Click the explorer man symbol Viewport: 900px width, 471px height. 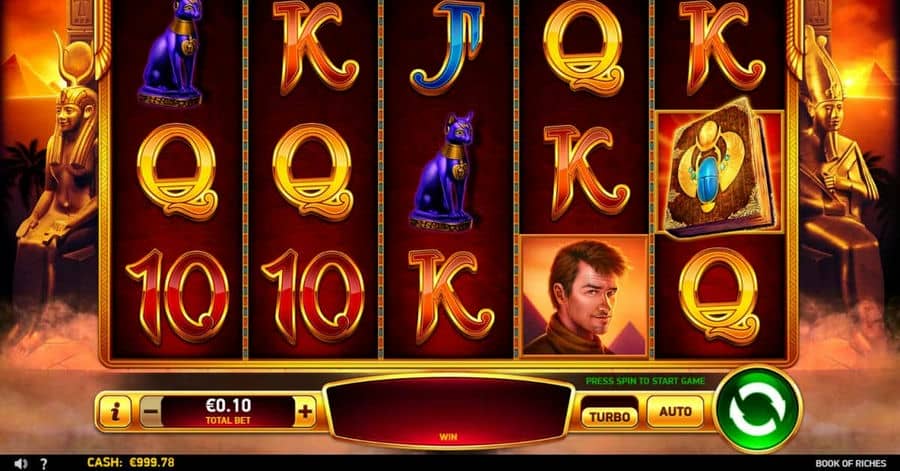click(x=584, y=295)
